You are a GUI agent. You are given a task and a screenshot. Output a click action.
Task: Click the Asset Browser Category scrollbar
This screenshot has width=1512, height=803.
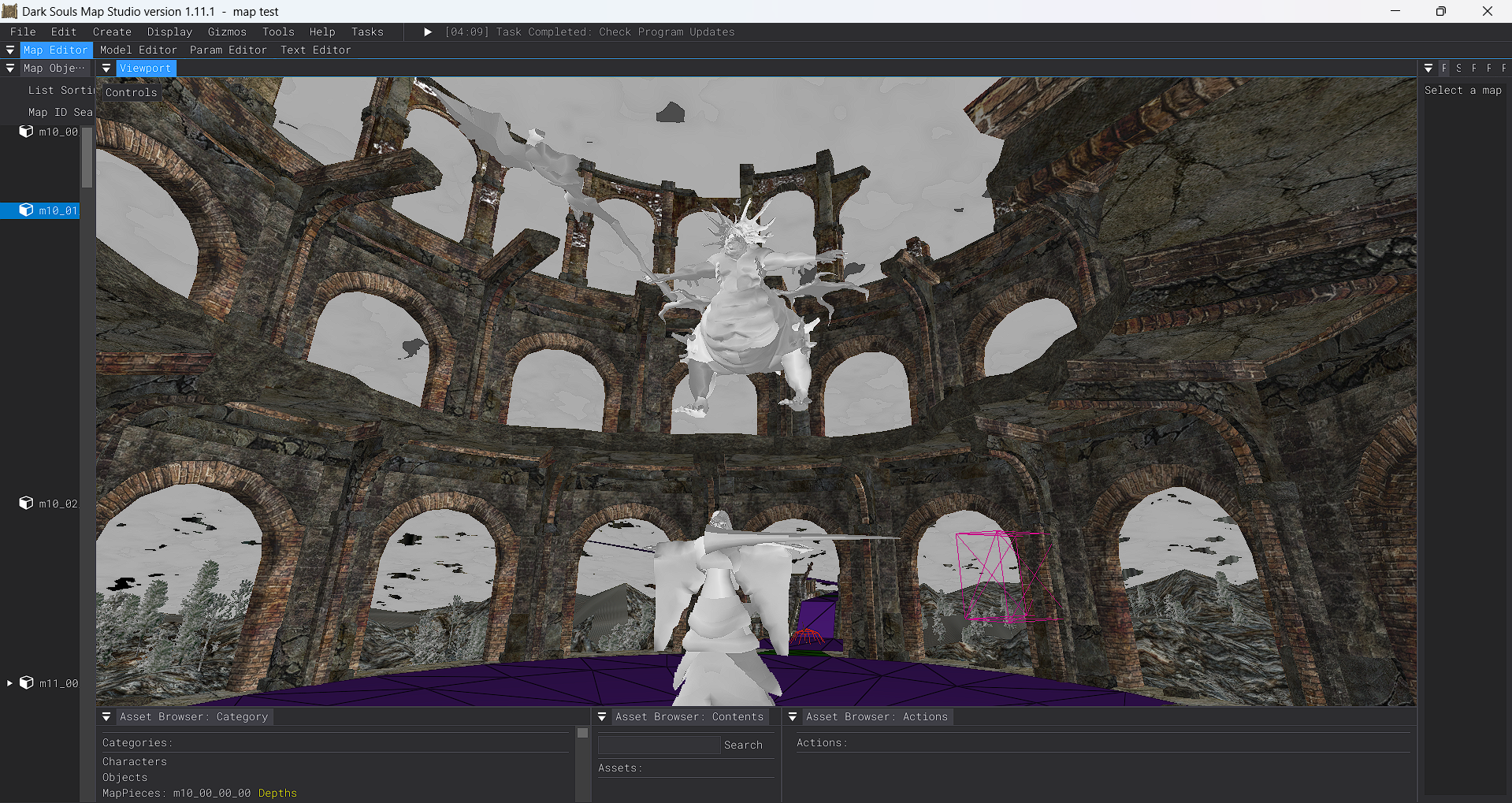[x=582, y=733]
